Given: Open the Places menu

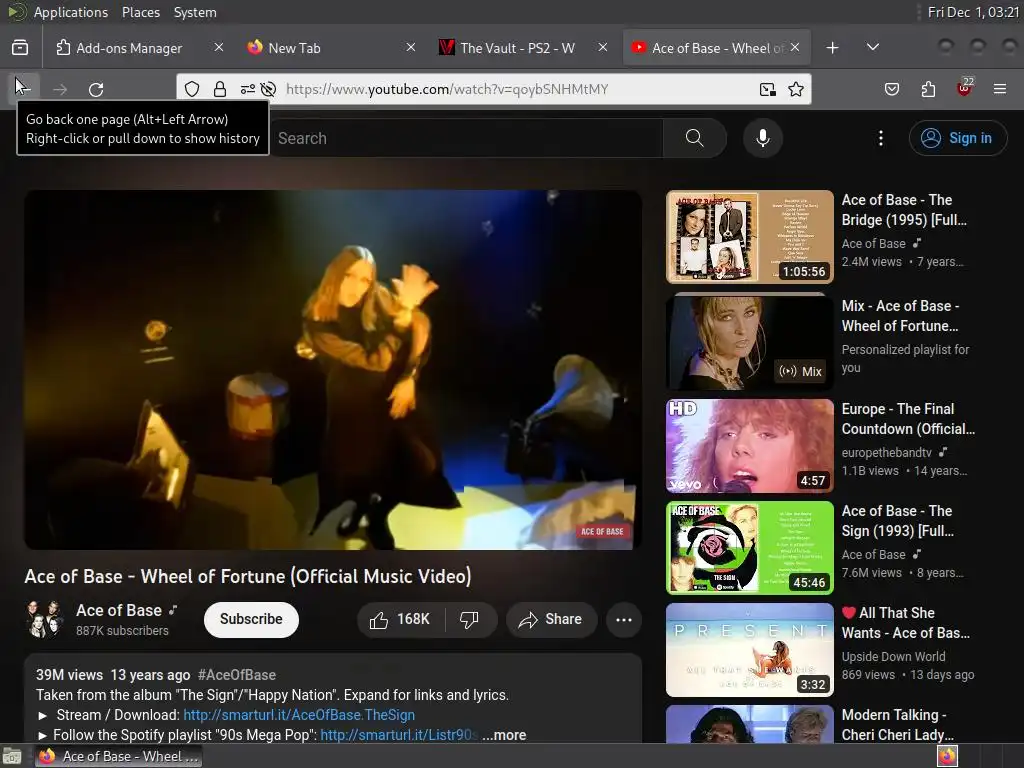Looking at the screenshot, I should point(140,12).
